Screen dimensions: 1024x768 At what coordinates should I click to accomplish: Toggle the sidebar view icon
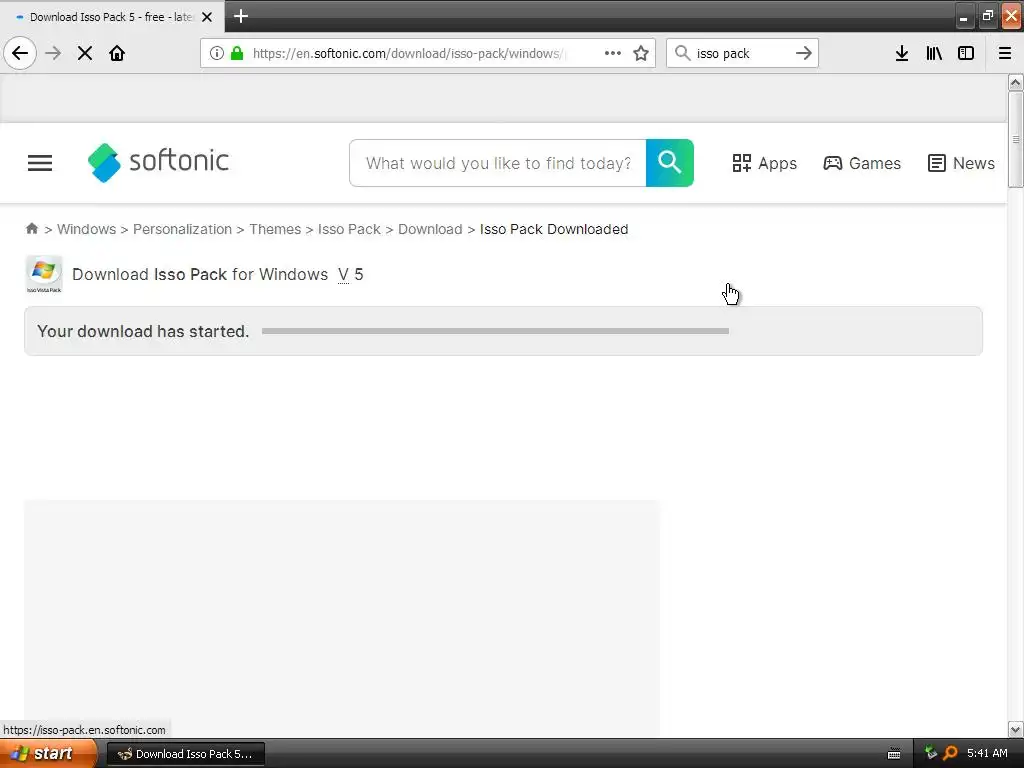click(x=966, y=53)
